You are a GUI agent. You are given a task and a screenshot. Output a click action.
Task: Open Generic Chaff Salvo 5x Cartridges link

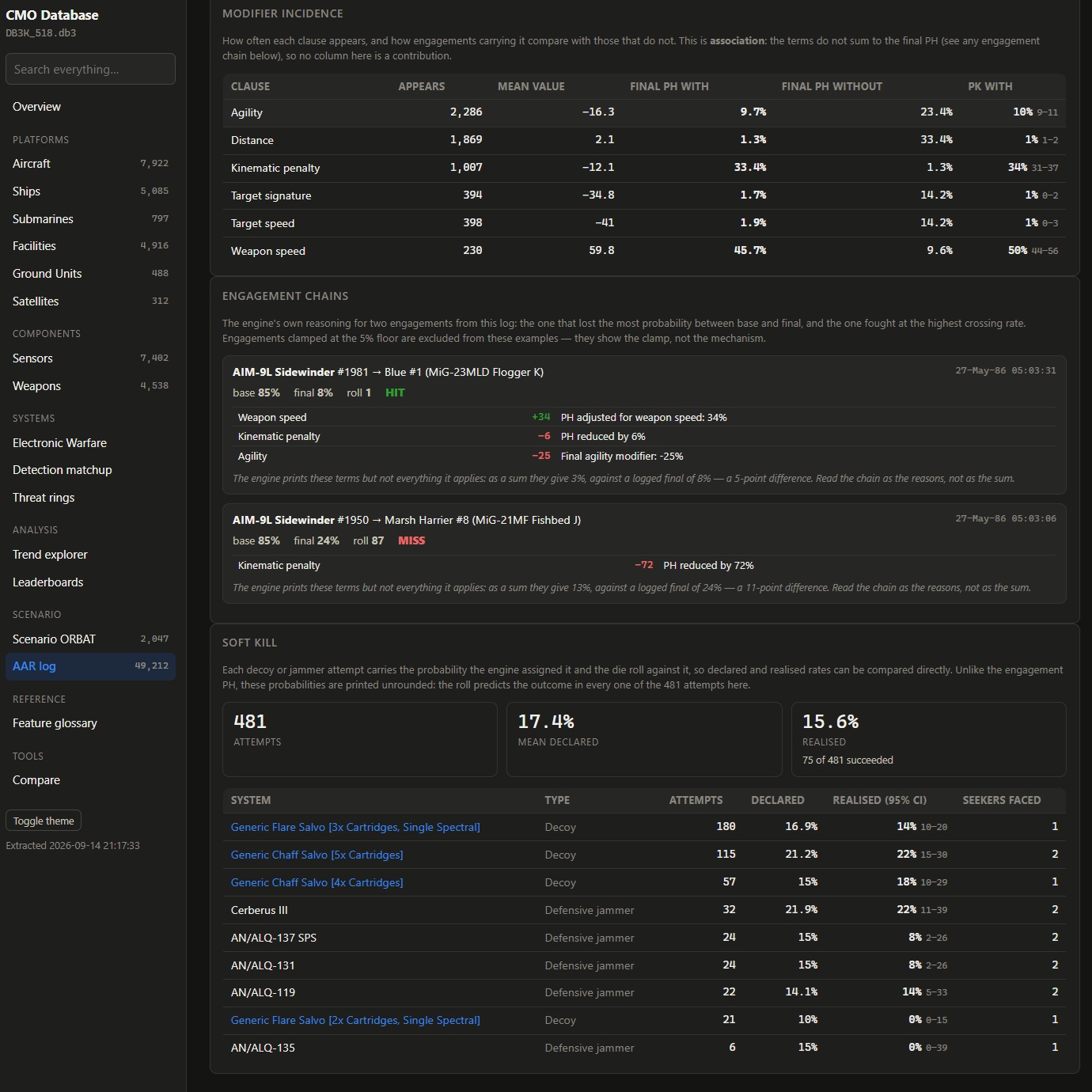click(x=317, y=855)
